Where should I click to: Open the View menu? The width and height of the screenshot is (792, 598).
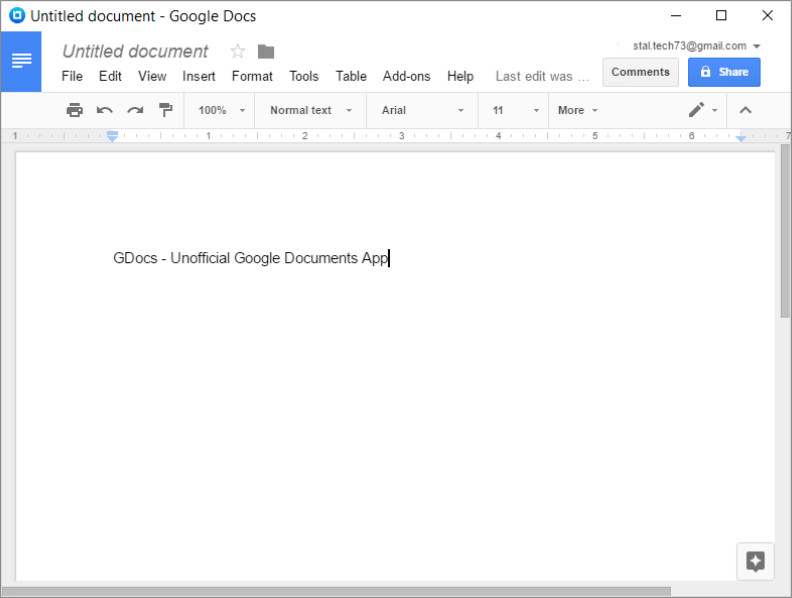152,76
